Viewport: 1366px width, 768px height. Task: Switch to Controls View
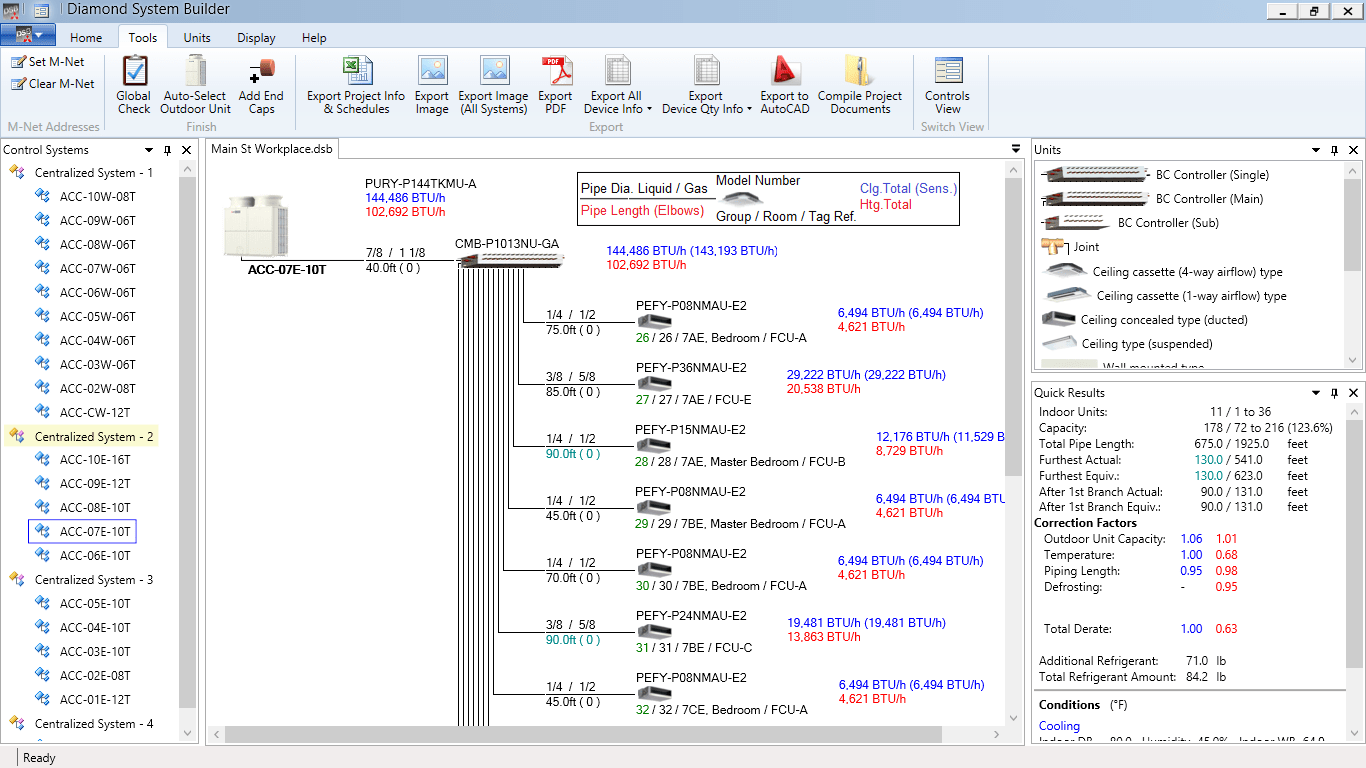click(948, 85)
